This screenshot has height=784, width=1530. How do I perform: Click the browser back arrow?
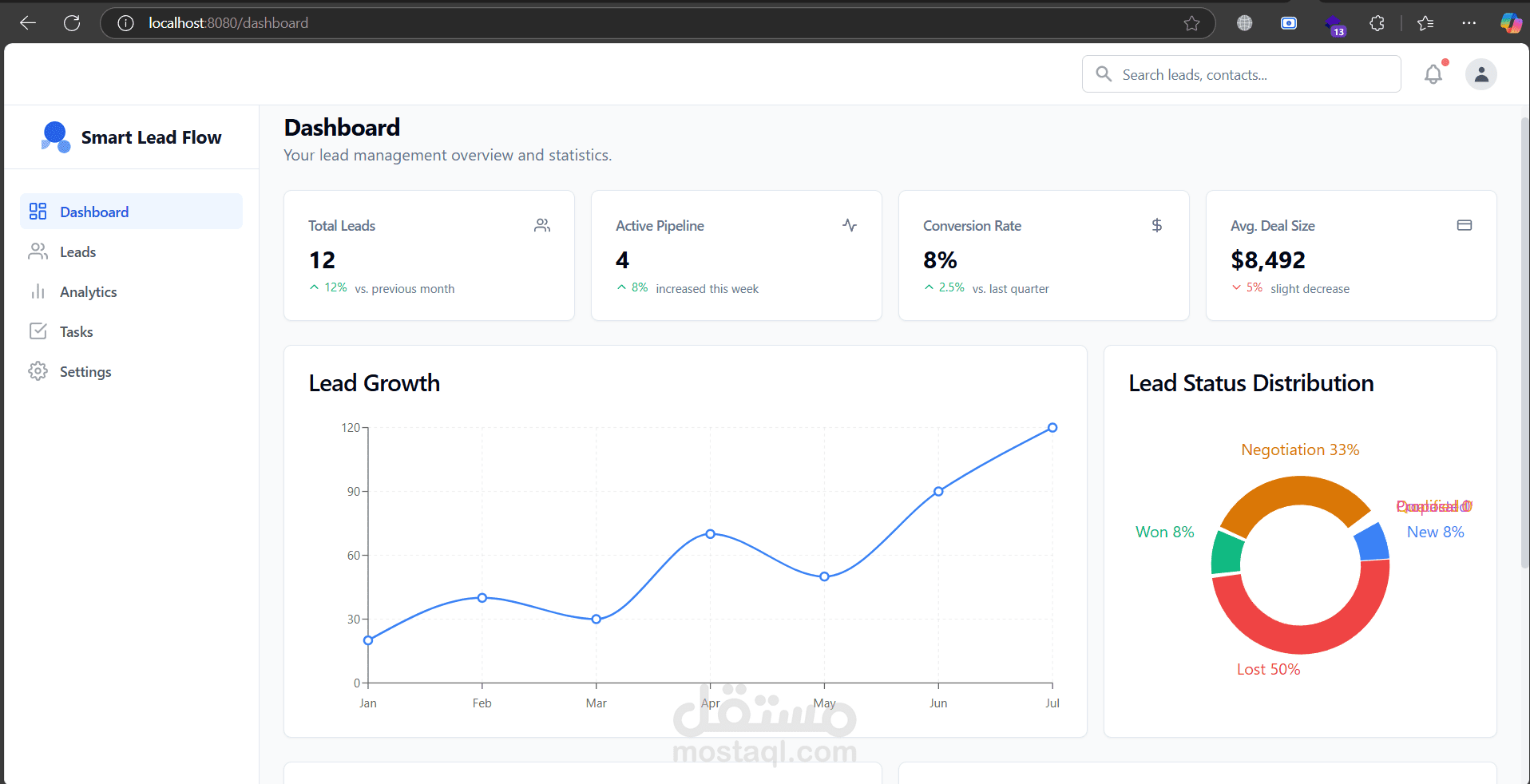(28, 23)
